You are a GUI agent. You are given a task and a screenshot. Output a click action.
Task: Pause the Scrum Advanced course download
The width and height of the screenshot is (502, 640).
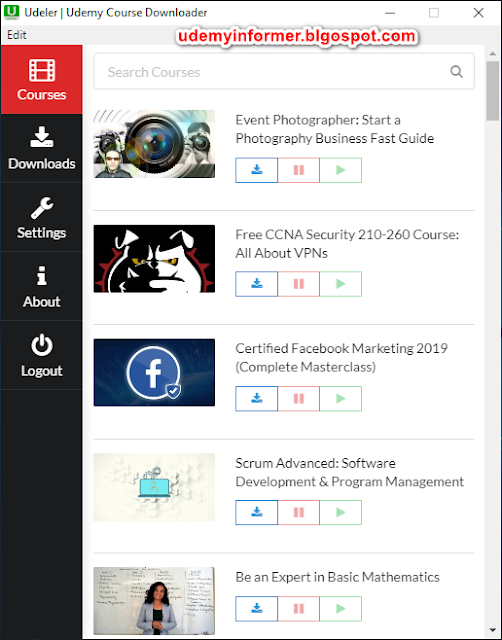coord(298,512)
